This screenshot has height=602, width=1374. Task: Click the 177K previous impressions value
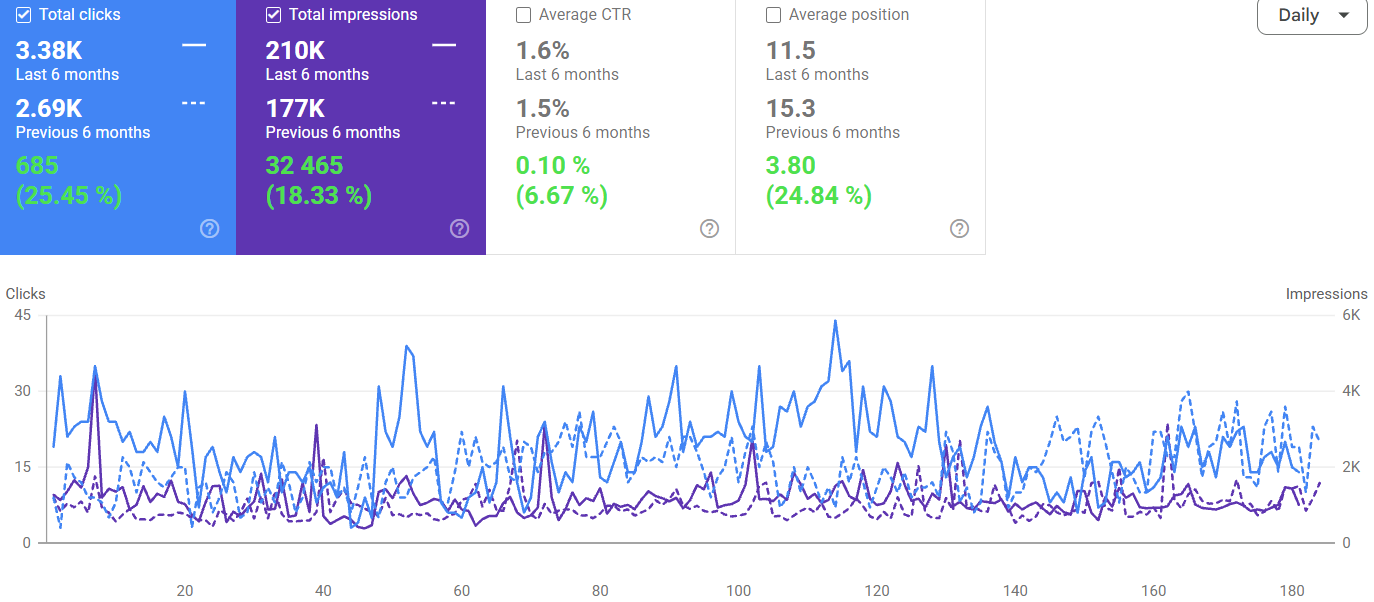pyautogui.click(x=296, y=108)
